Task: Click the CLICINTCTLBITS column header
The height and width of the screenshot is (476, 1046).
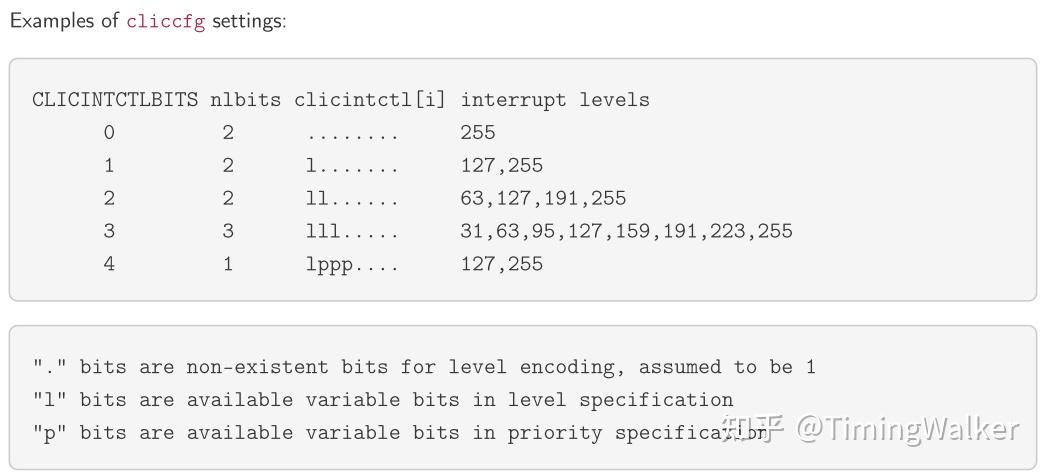Action: point(115,100)
